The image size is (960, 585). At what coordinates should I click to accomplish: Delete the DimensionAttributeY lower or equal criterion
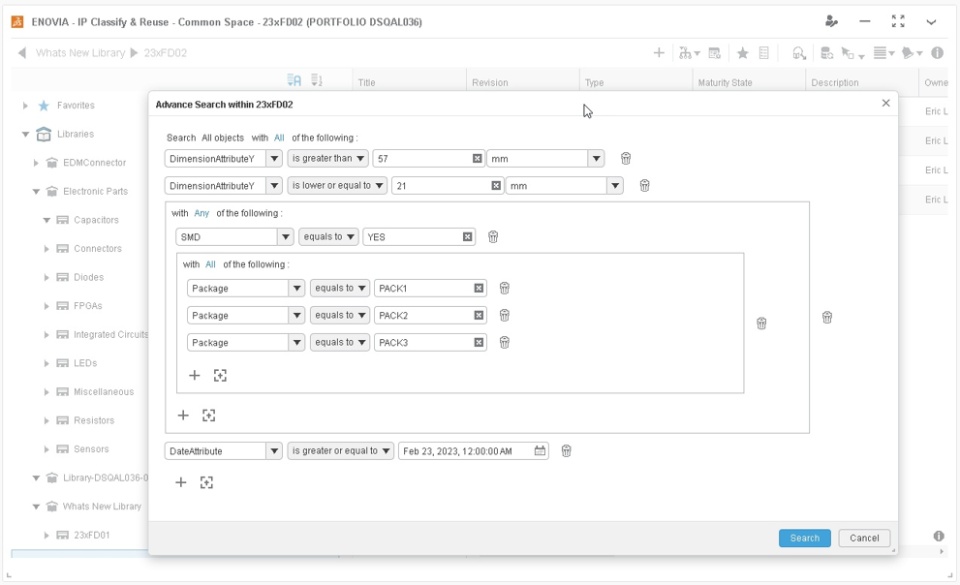[644, 185]
